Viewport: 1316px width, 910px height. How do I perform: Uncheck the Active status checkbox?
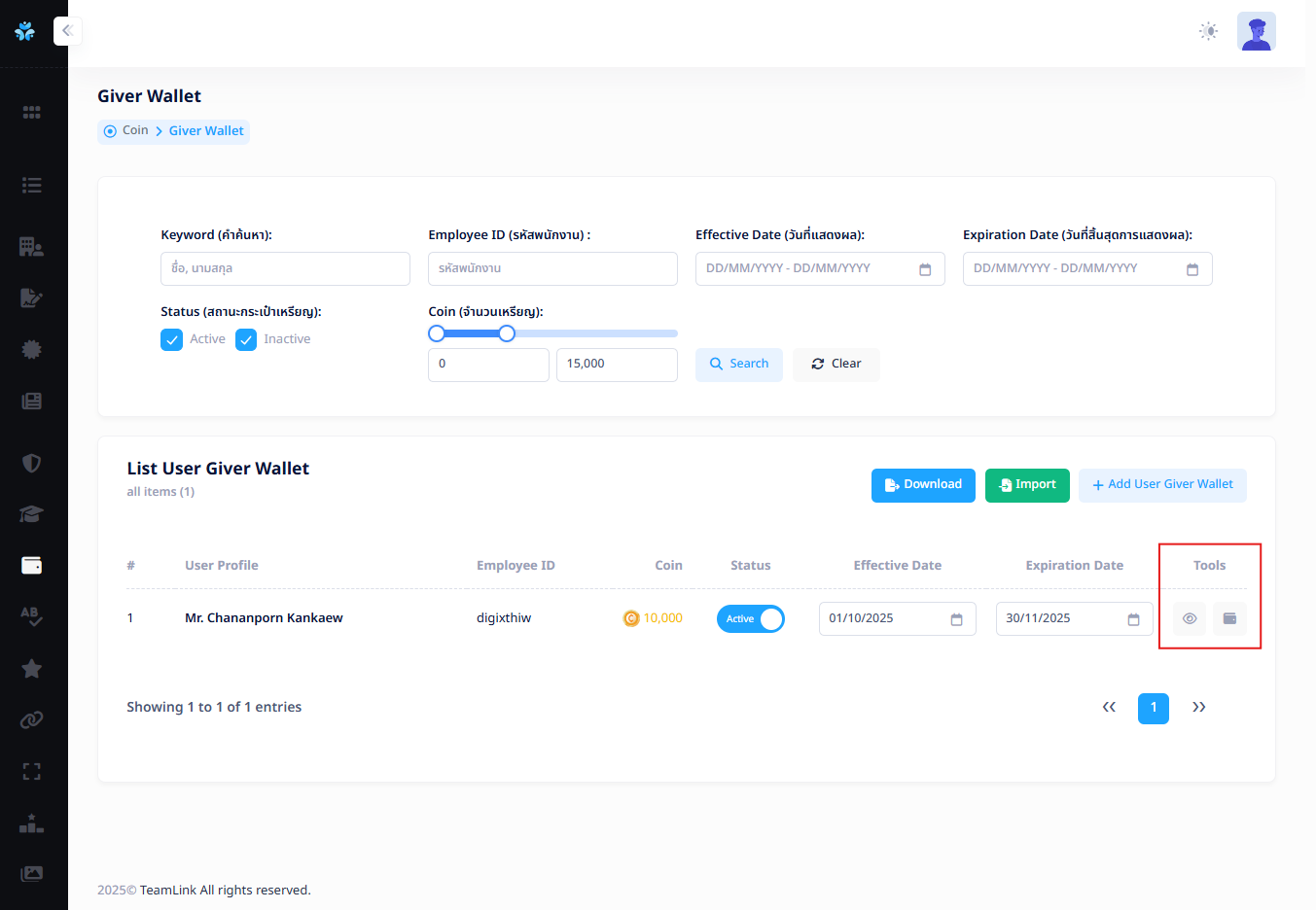[171, 339]
